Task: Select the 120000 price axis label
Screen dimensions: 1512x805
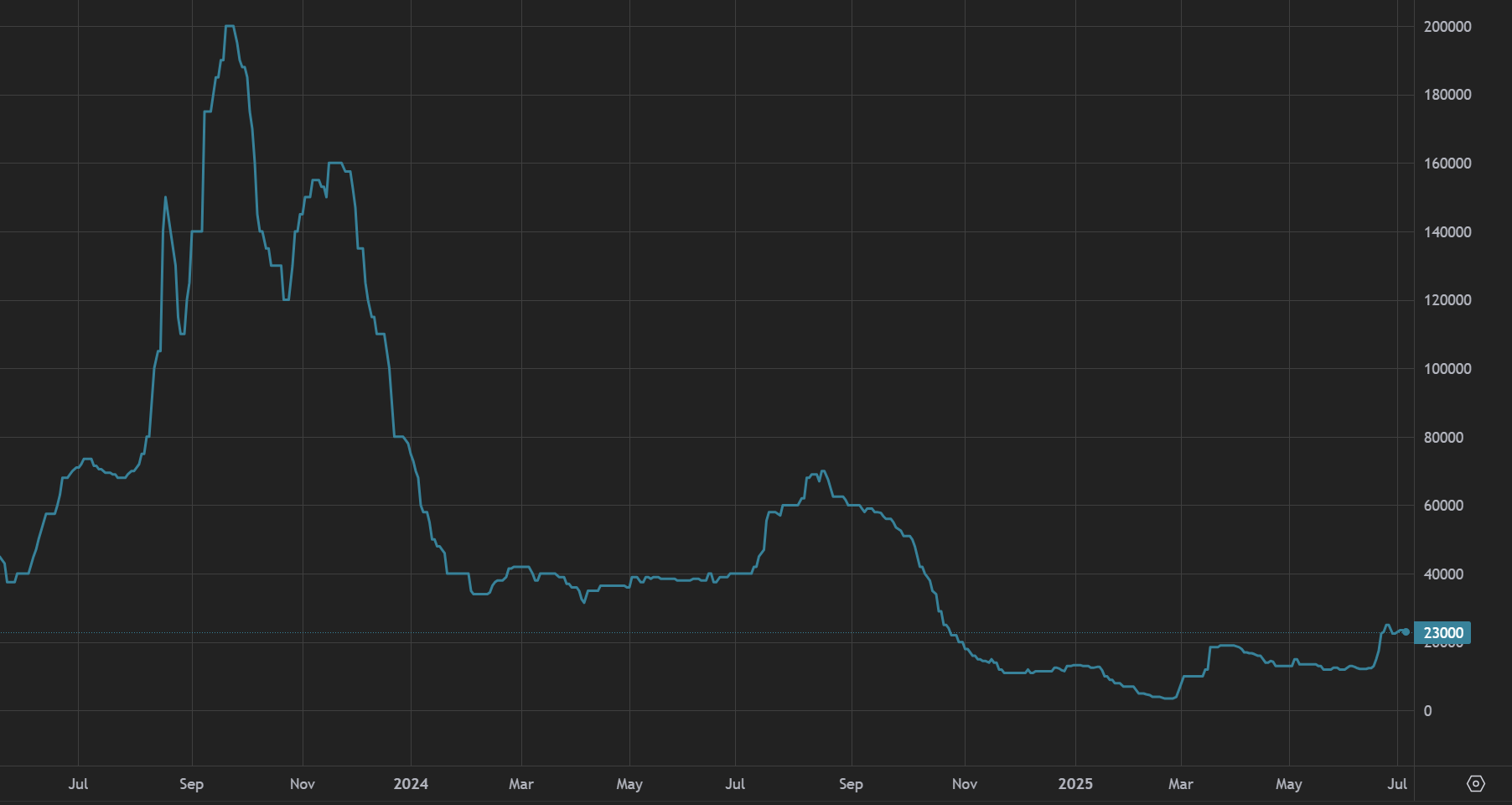Action: pos(1447,300)
